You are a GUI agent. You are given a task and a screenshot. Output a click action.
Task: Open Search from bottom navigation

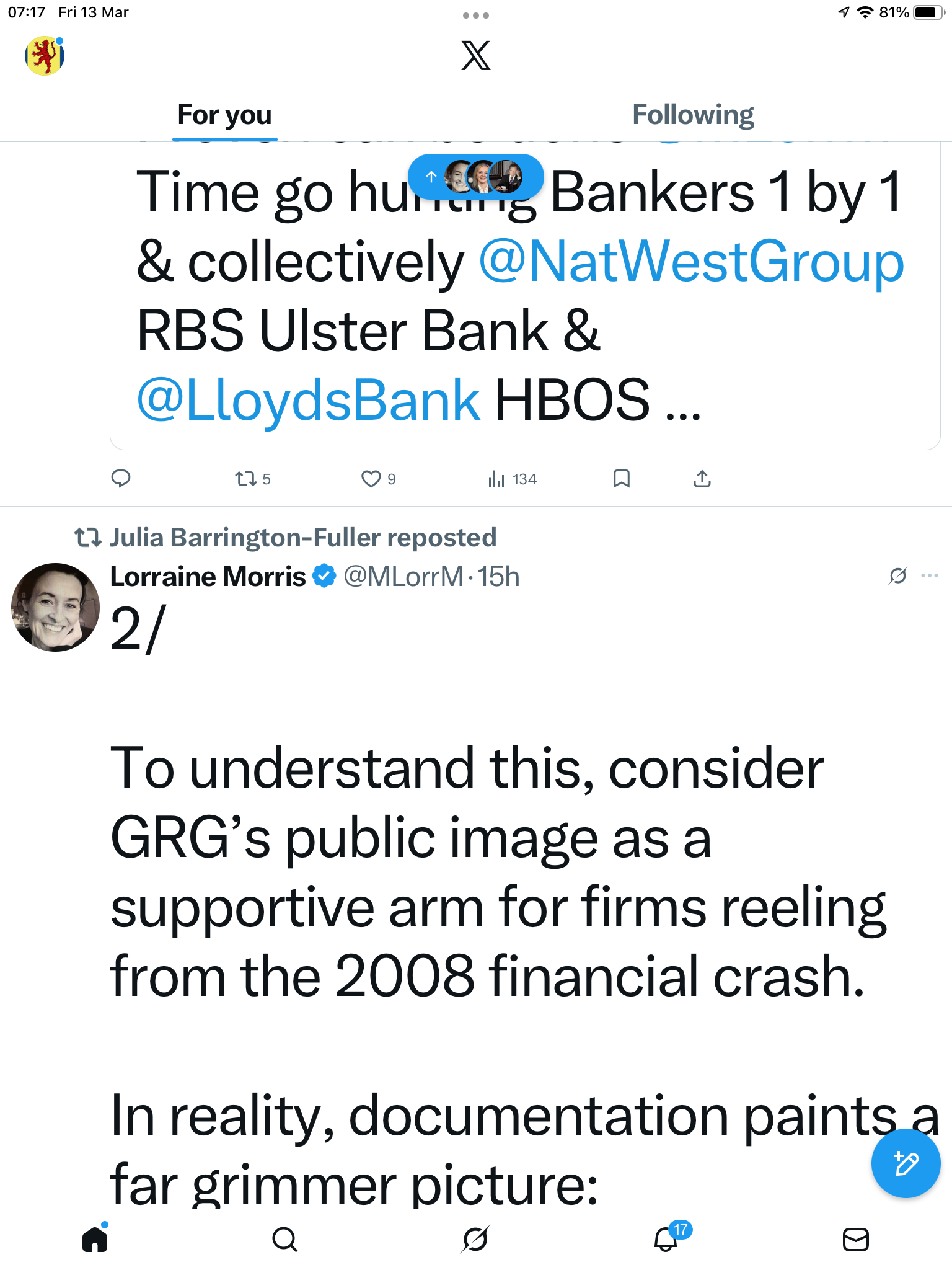click(285, 1239)
